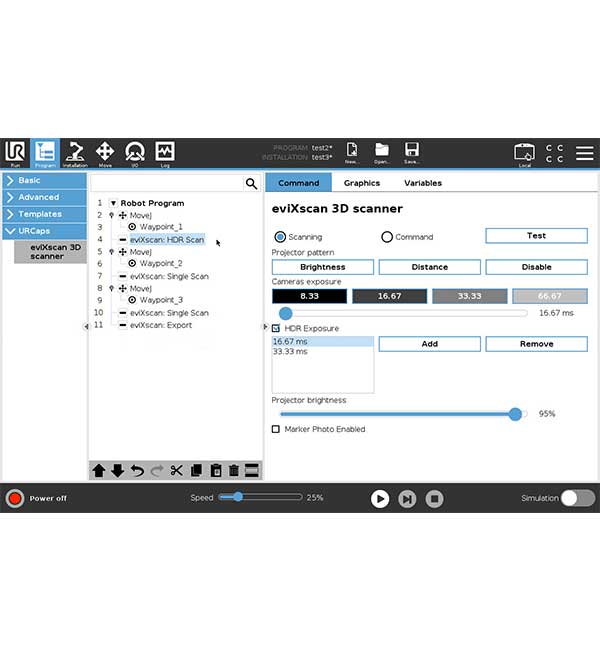Image resolution: width=600 pixels, height=650 pixels.
Task: Toggle the HDR Exposure checkbox
Action: [x=276, y=328]
